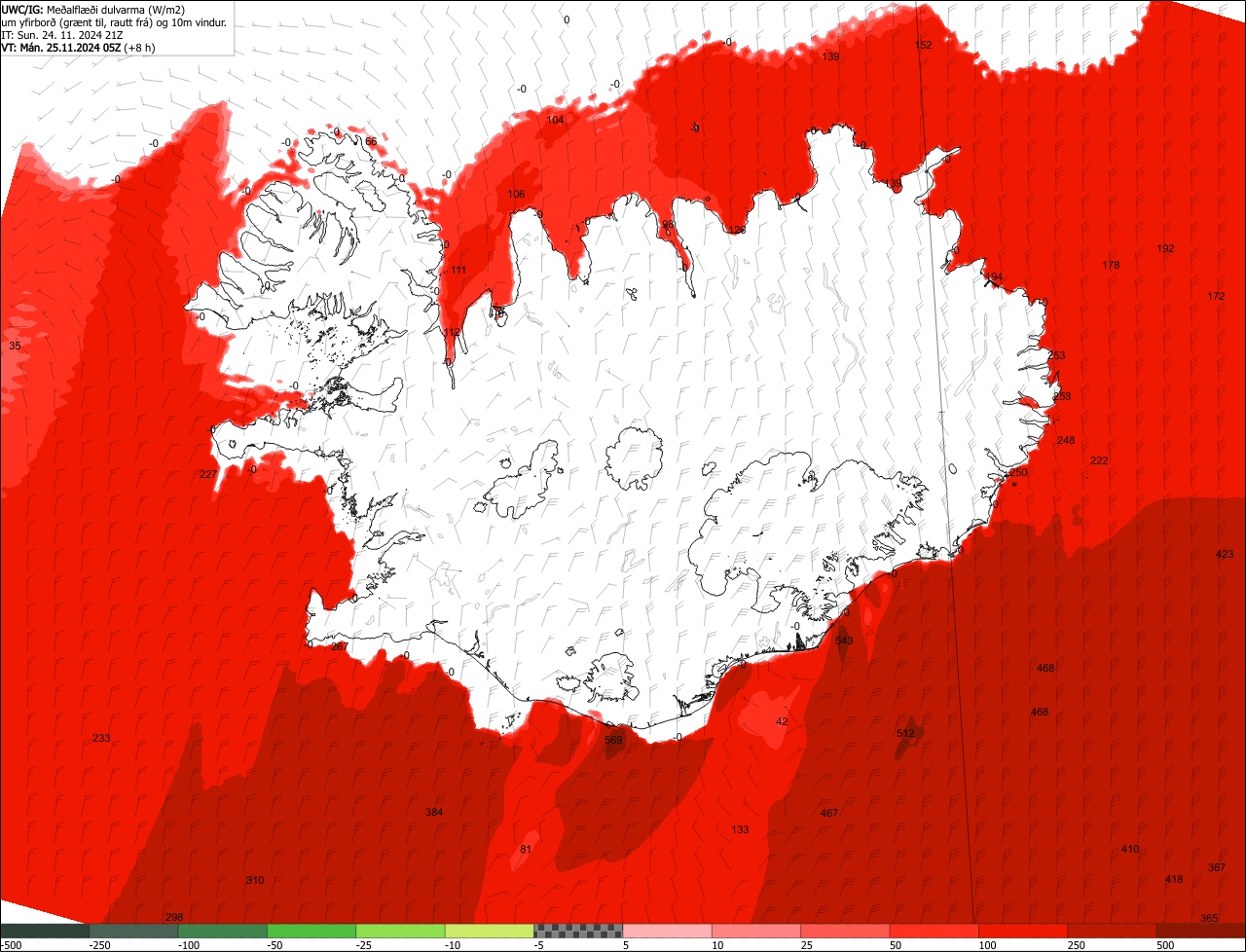Click the value 133 south of the island

740,829
